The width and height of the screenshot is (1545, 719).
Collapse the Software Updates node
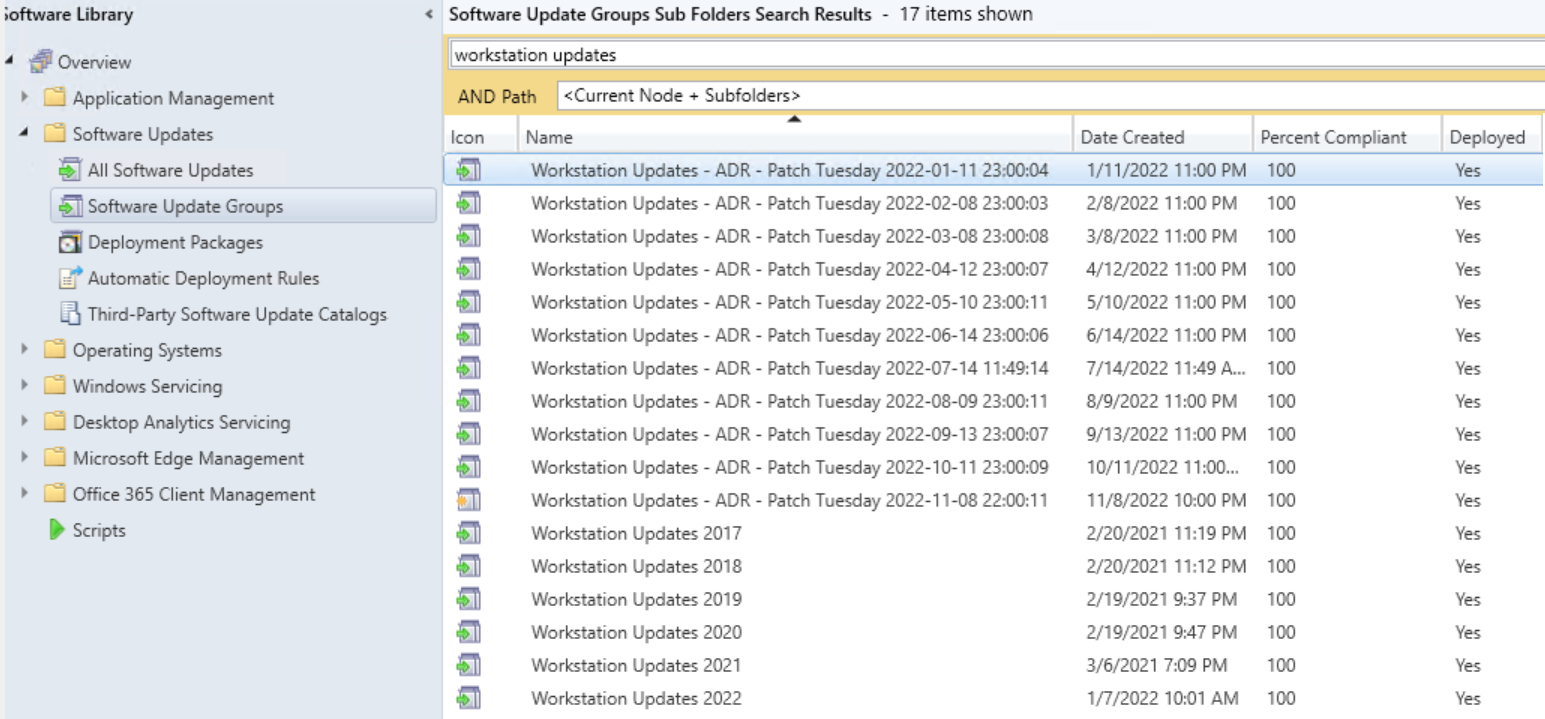24,134
